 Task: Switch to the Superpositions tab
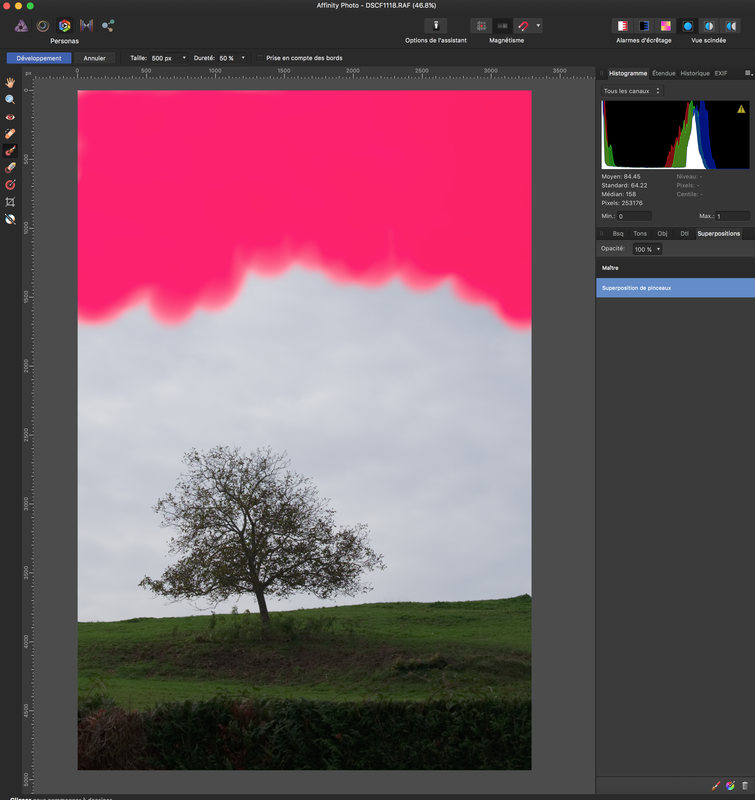coord(718,234)
